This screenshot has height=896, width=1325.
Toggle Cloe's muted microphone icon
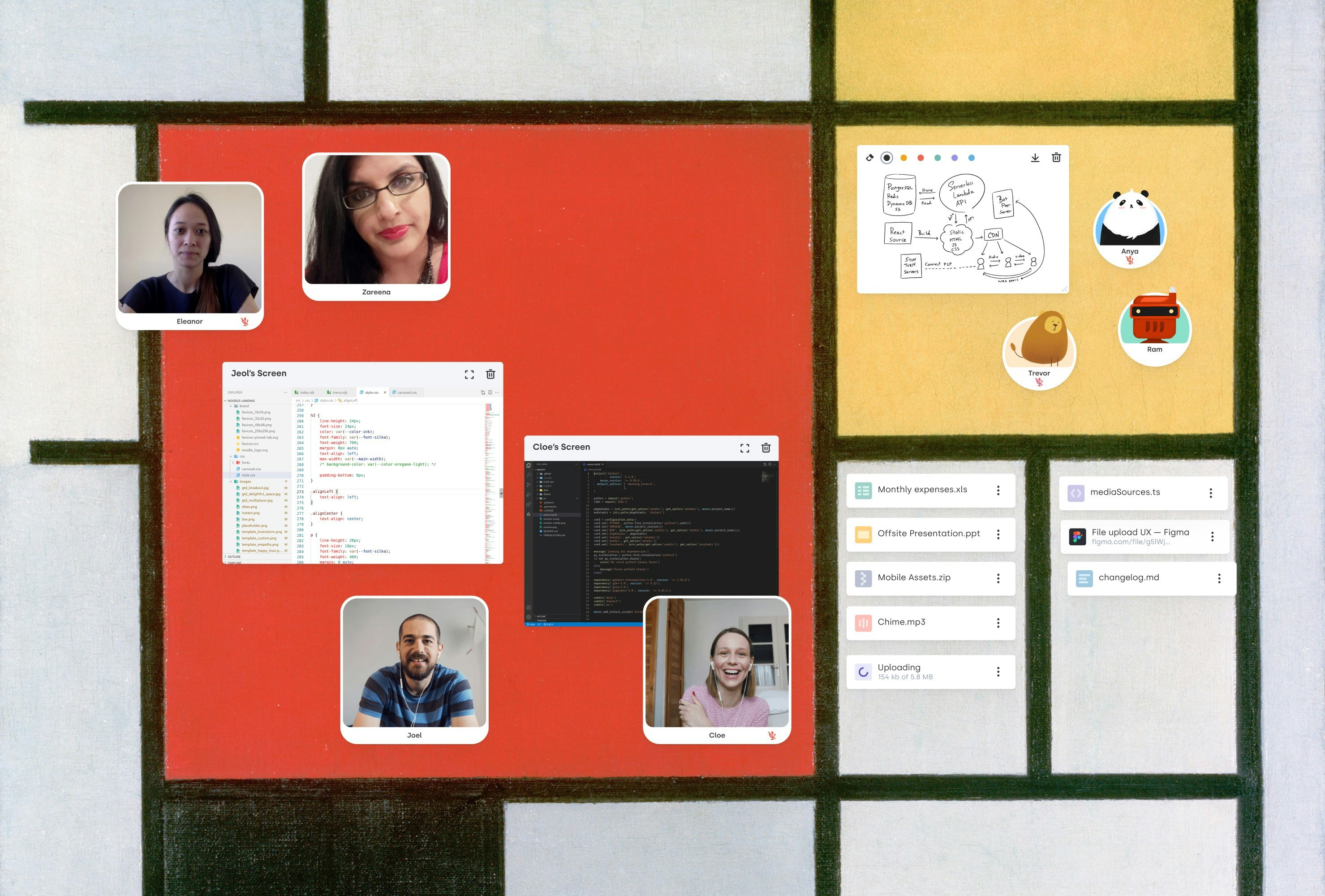772,736
